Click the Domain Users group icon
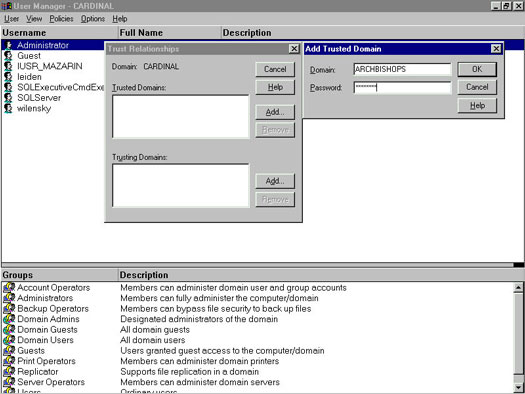This screenshot has width=525, height=394. click(x=9, y=340)
